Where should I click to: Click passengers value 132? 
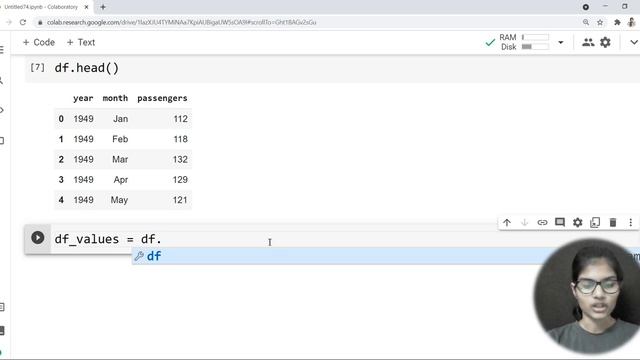[x=180, y=159]
